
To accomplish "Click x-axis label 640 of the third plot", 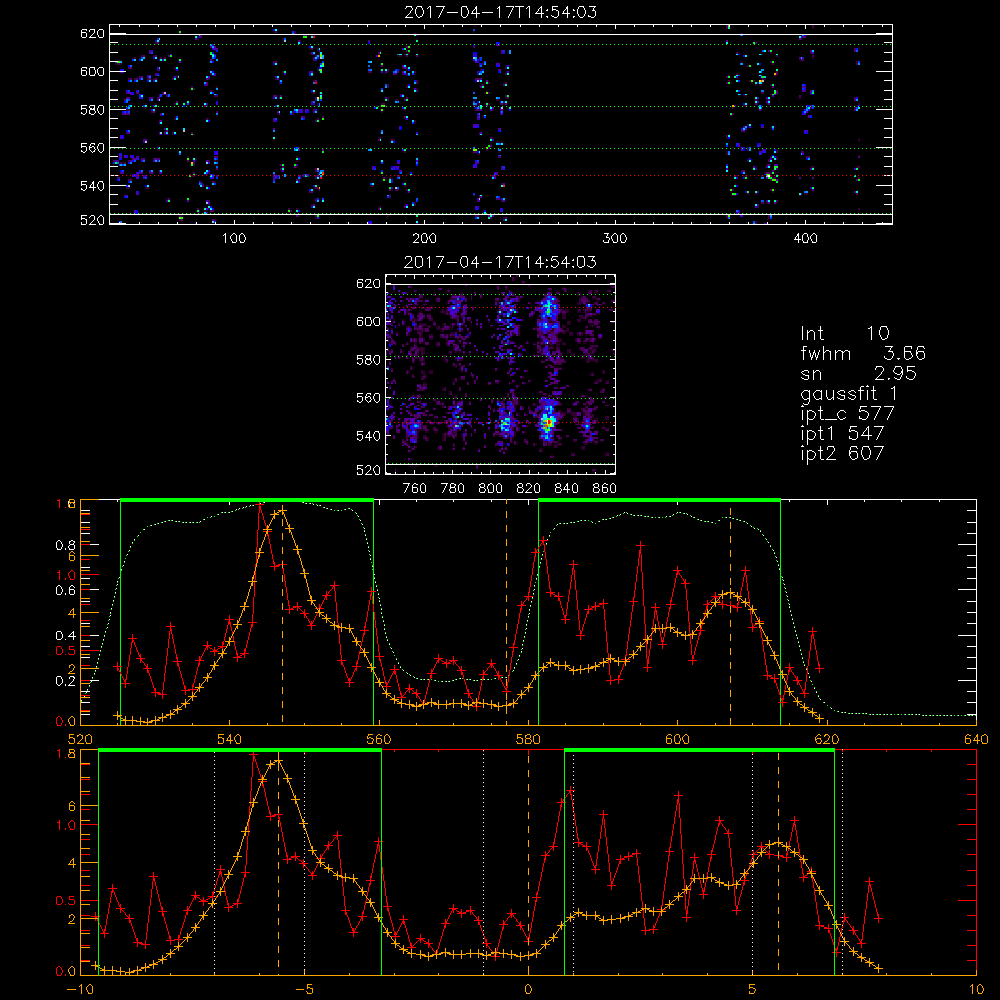I will click(x=976, y=740).
